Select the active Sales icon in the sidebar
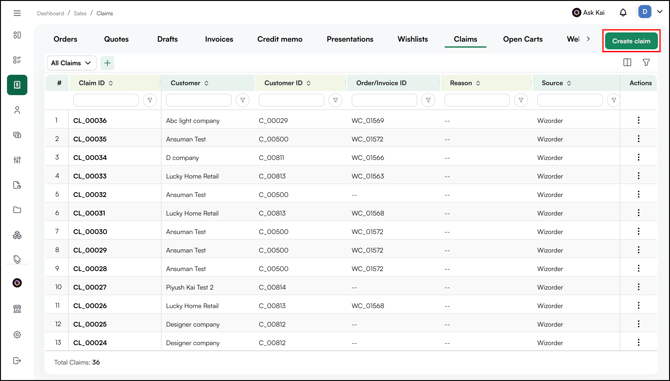This screenshot has width=670, height=381. 17,85
